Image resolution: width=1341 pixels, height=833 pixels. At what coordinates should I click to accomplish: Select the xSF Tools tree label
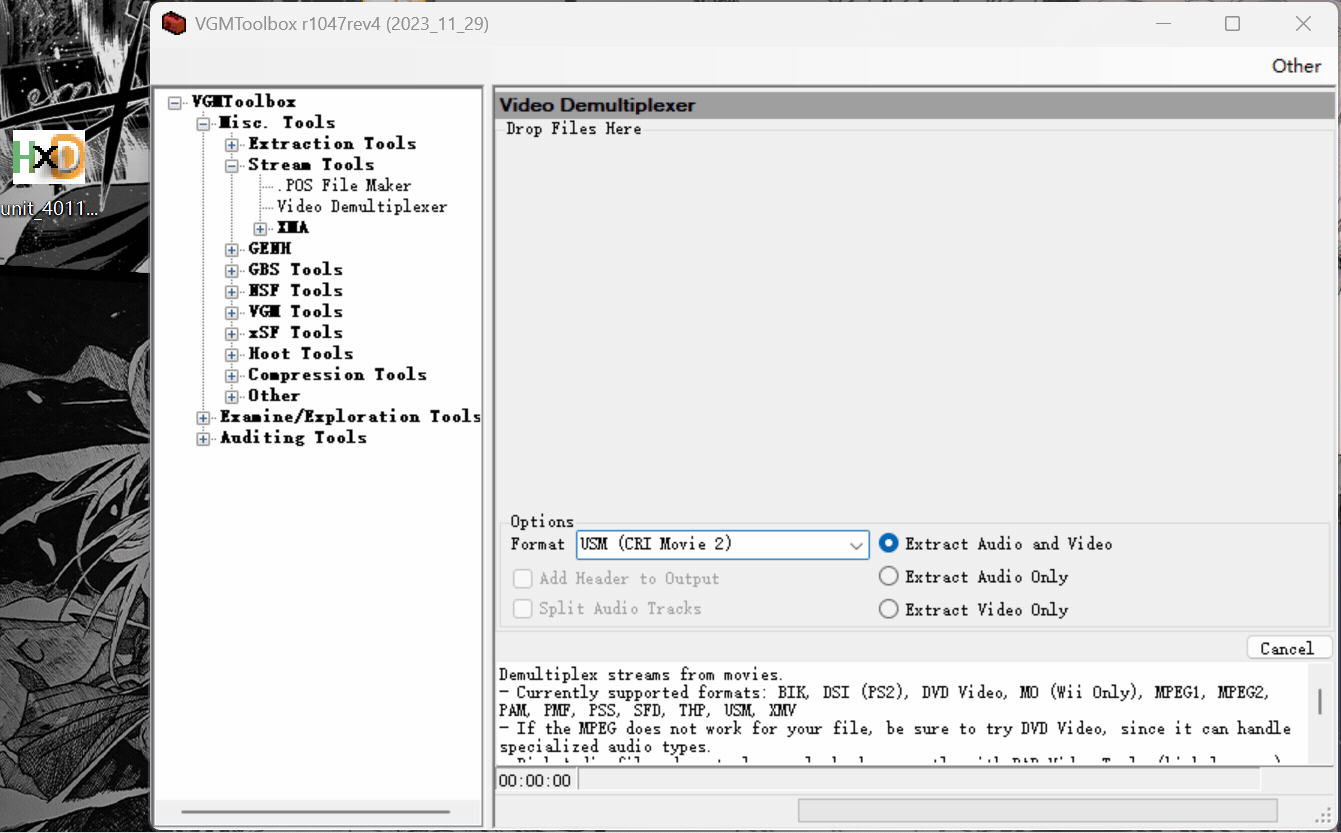tap(296, 333)
